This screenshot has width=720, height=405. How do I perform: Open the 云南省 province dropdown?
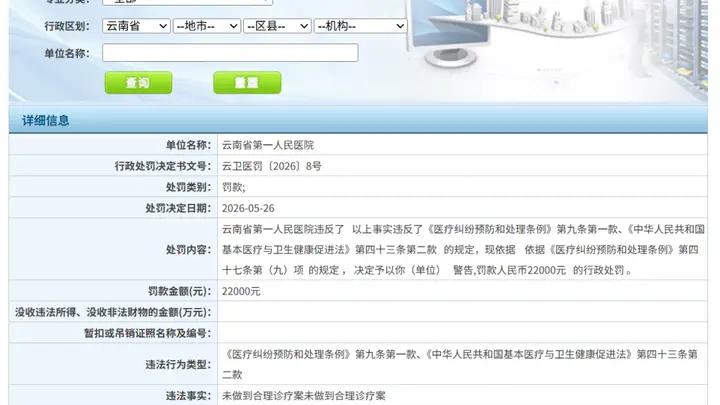coord(136,26)
